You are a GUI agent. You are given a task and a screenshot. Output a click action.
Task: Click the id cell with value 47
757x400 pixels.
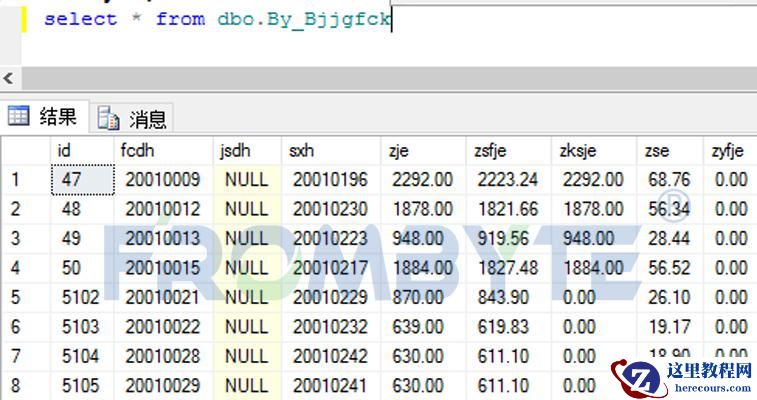[83, 179]
